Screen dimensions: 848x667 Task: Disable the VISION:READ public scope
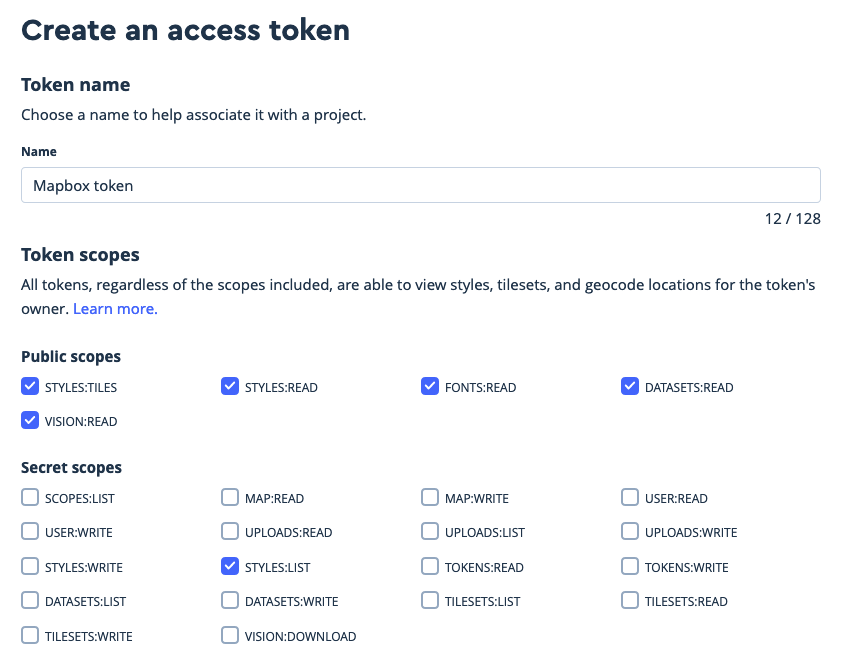30,420
